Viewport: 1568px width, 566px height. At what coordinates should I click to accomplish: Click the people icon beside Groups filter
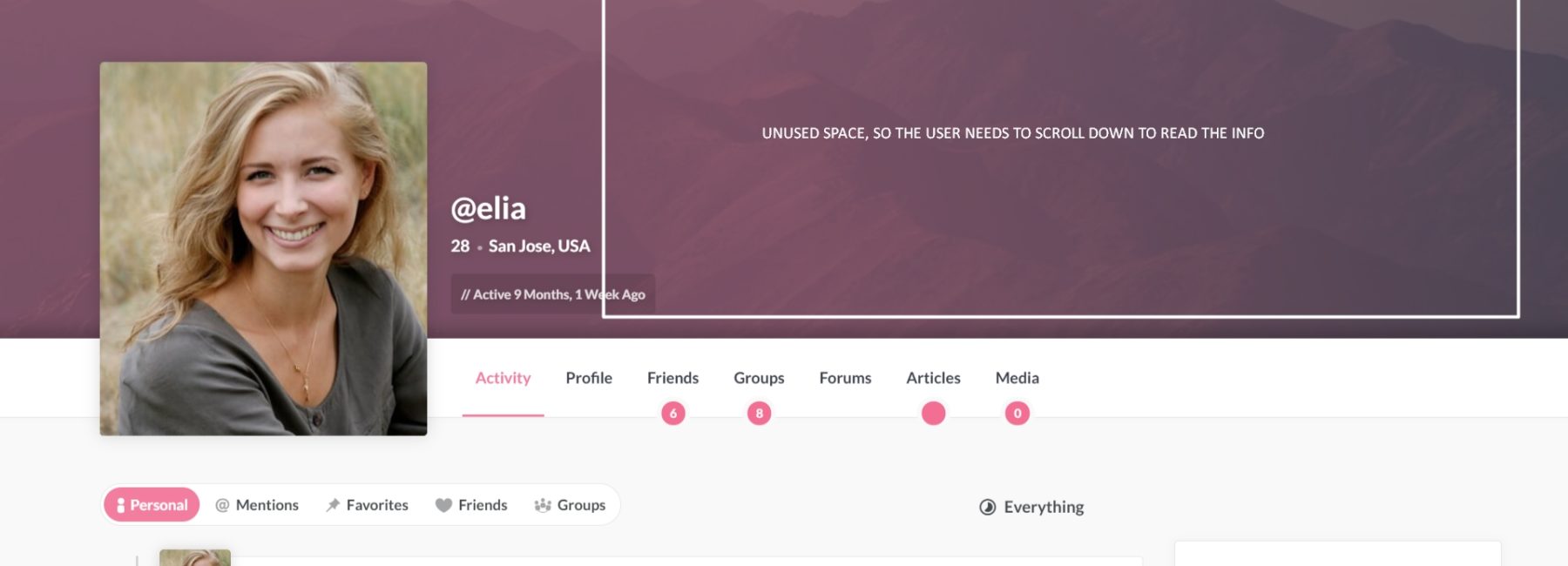tap(543, 505)
